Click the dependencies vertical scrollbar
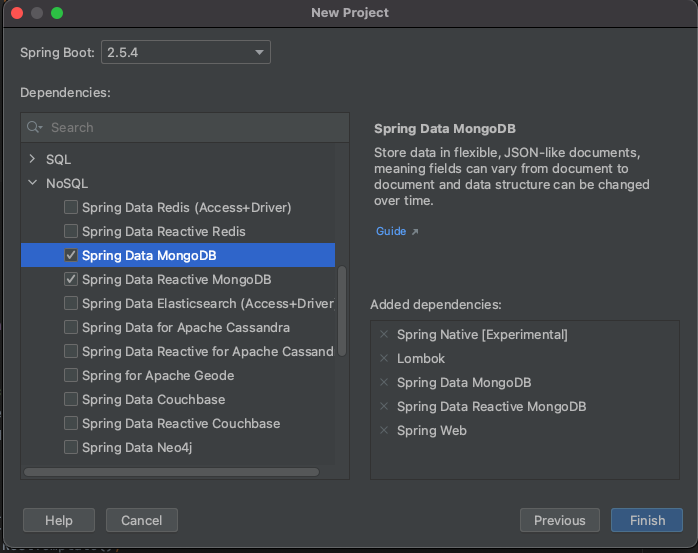 pyautogui.click(x=343, y=311)
